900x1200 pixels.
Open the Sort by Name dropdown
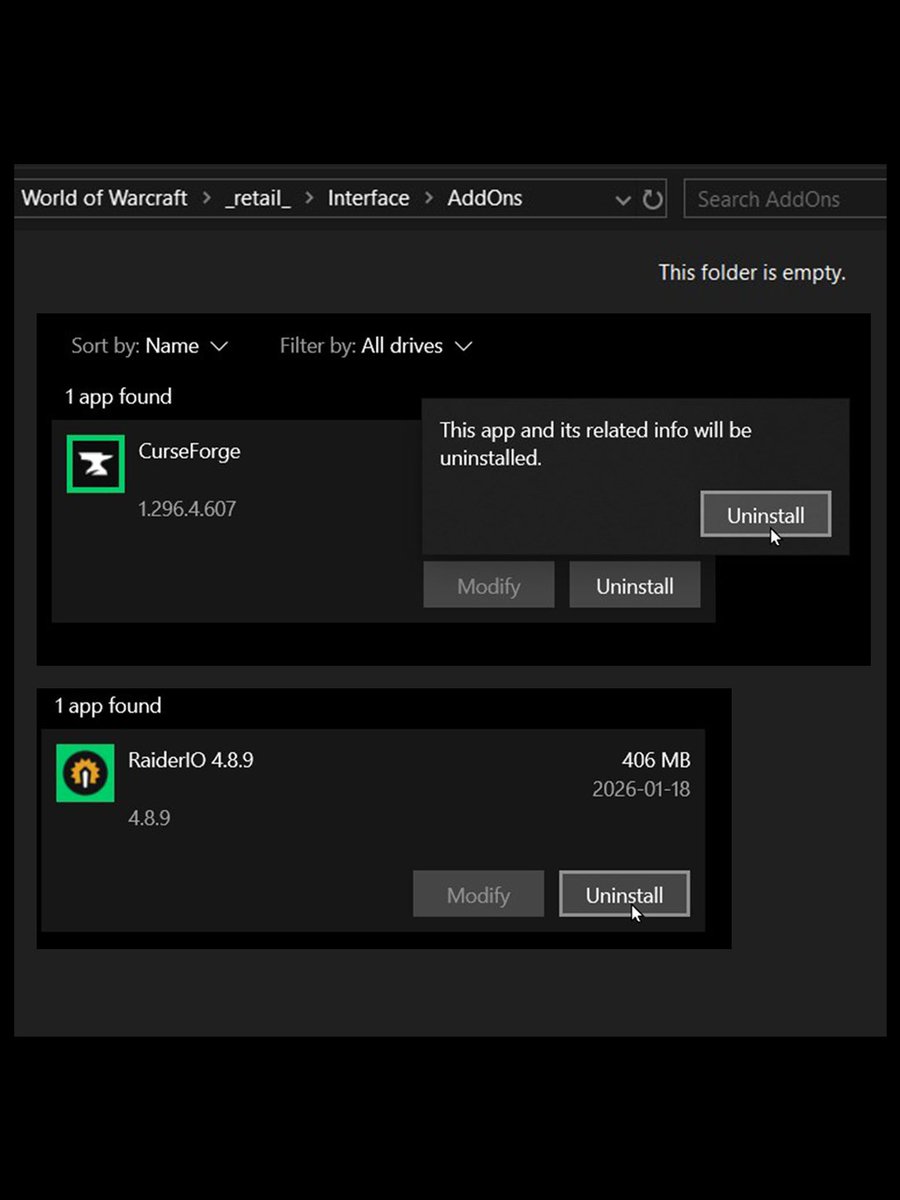point(150,346)
